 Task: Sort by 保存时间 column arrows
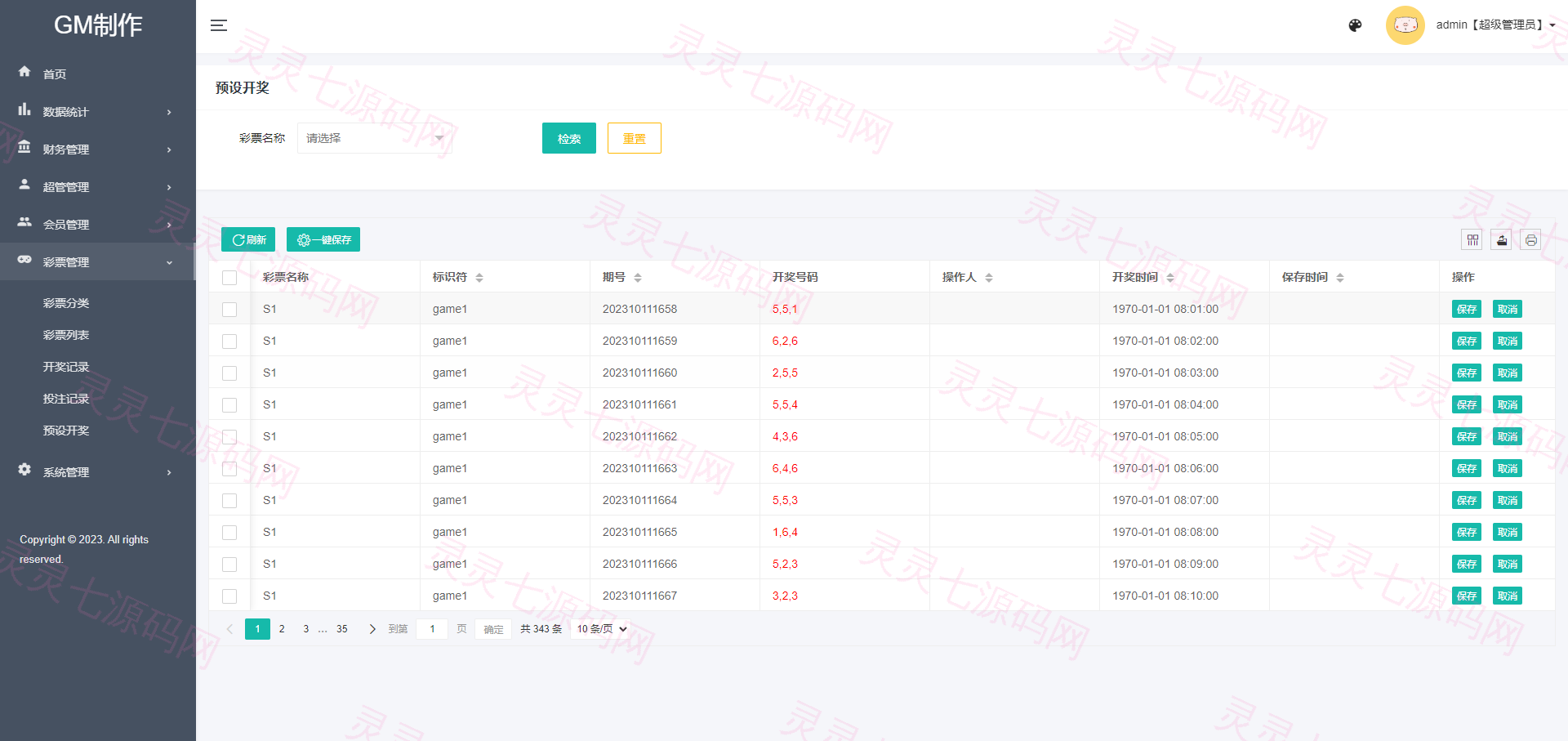point(1340,278)
